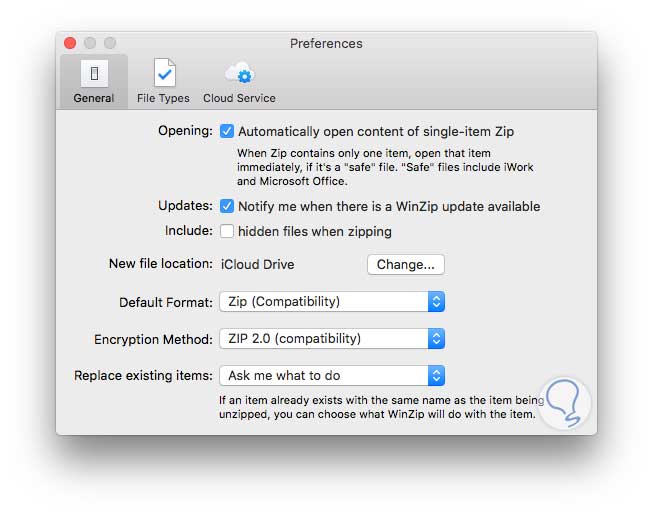The image size is (653, 515).
Task: Open the Replace existing items dropdown
Action: (x=332, y=376)
